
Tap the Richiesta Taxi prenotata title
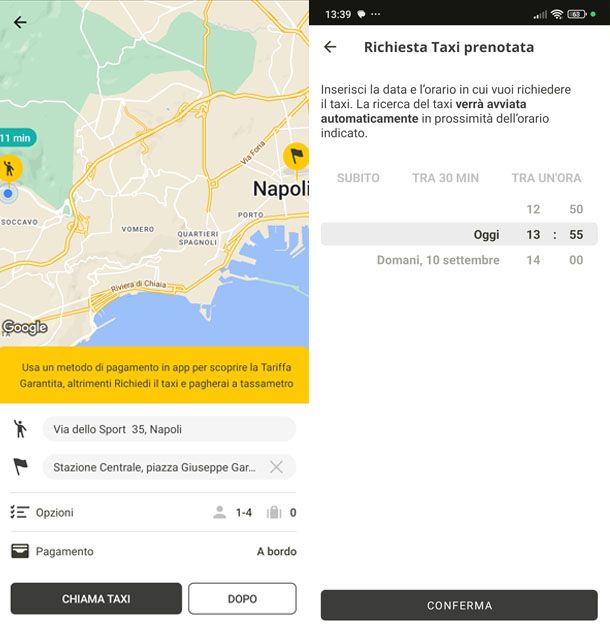[449, 47]
